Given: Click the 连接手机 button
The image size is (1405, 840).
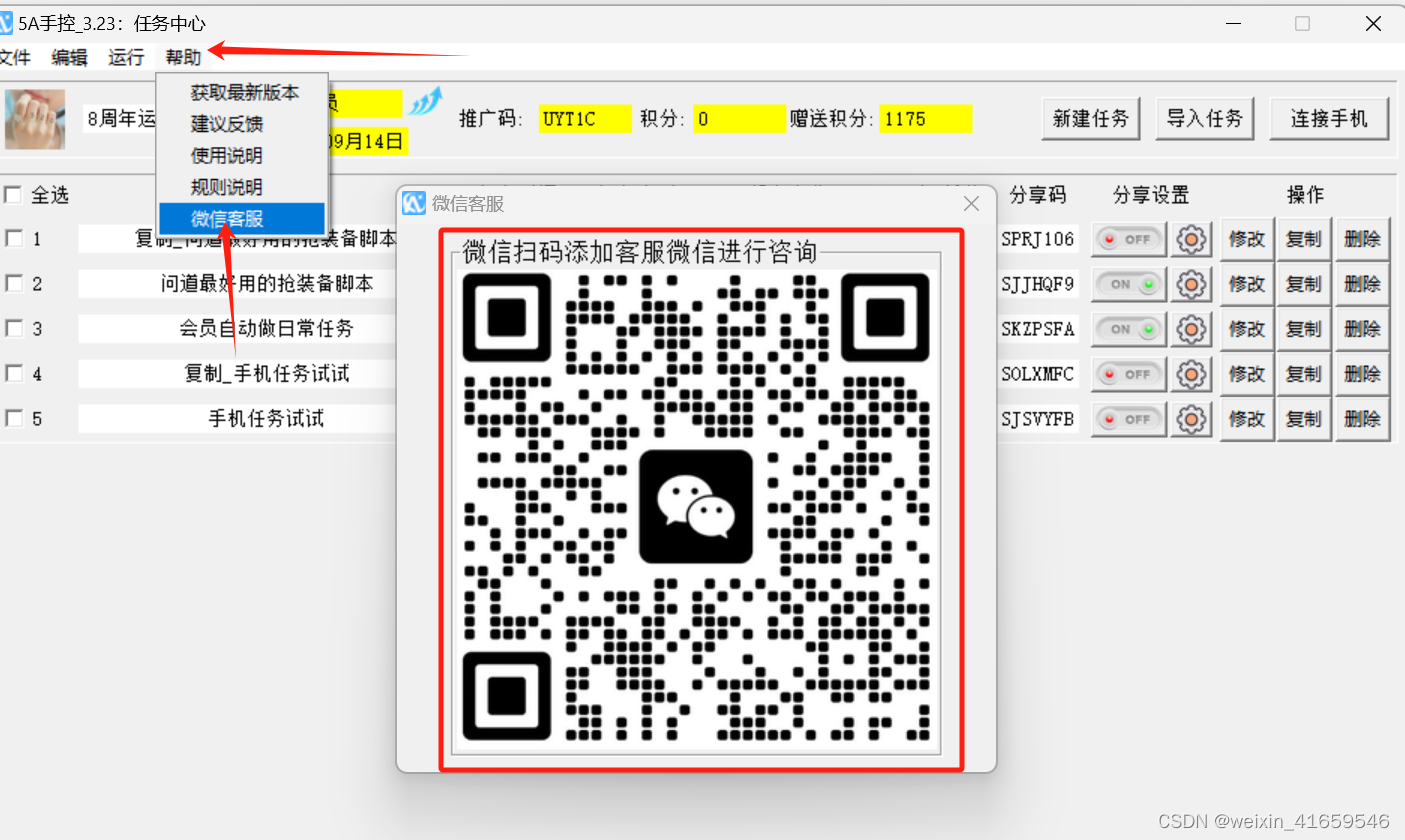Looking at the screenshot, I should click(x=1329, y=119).
